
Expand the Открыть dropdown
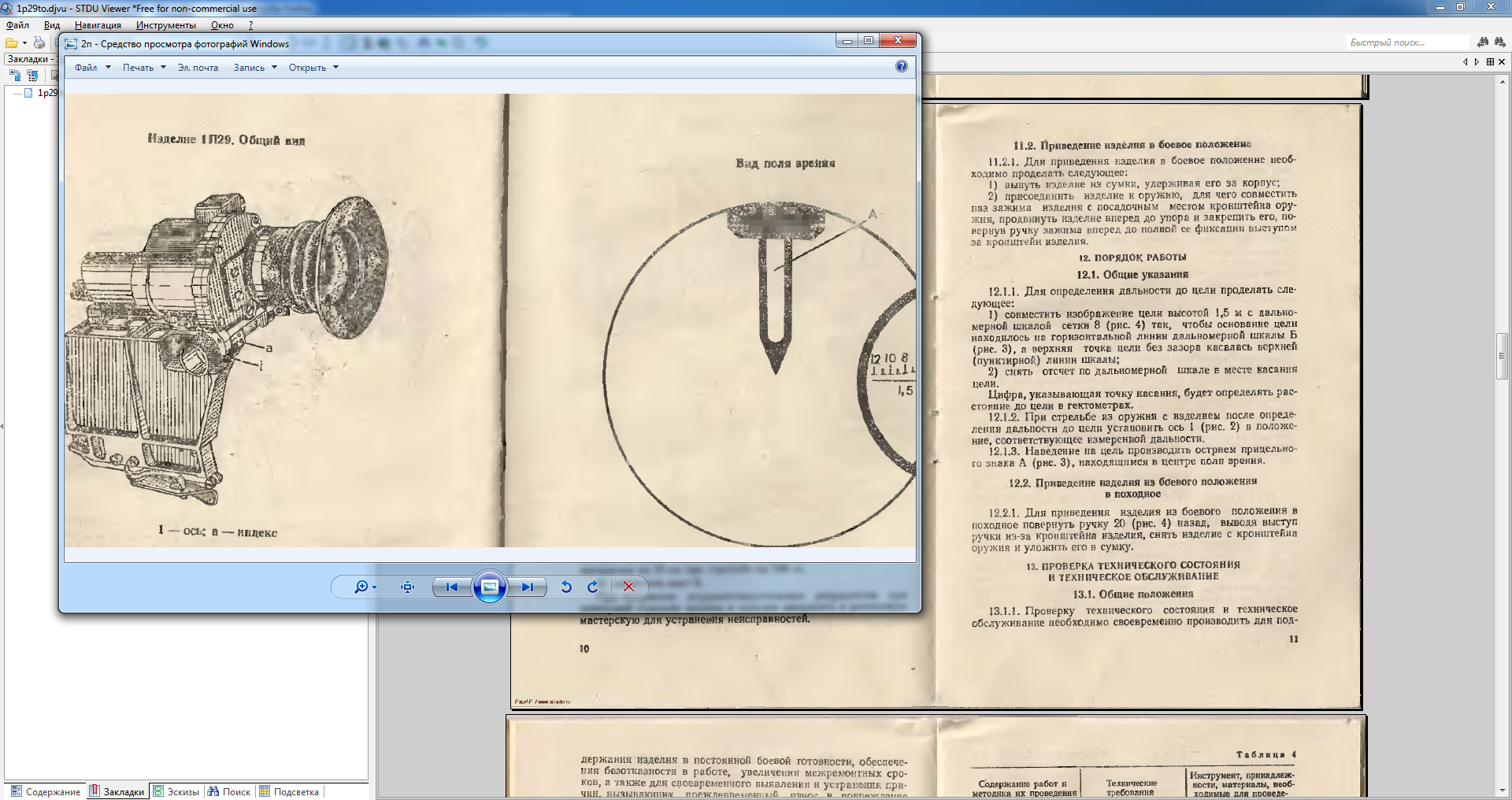(x=313, y=68)
